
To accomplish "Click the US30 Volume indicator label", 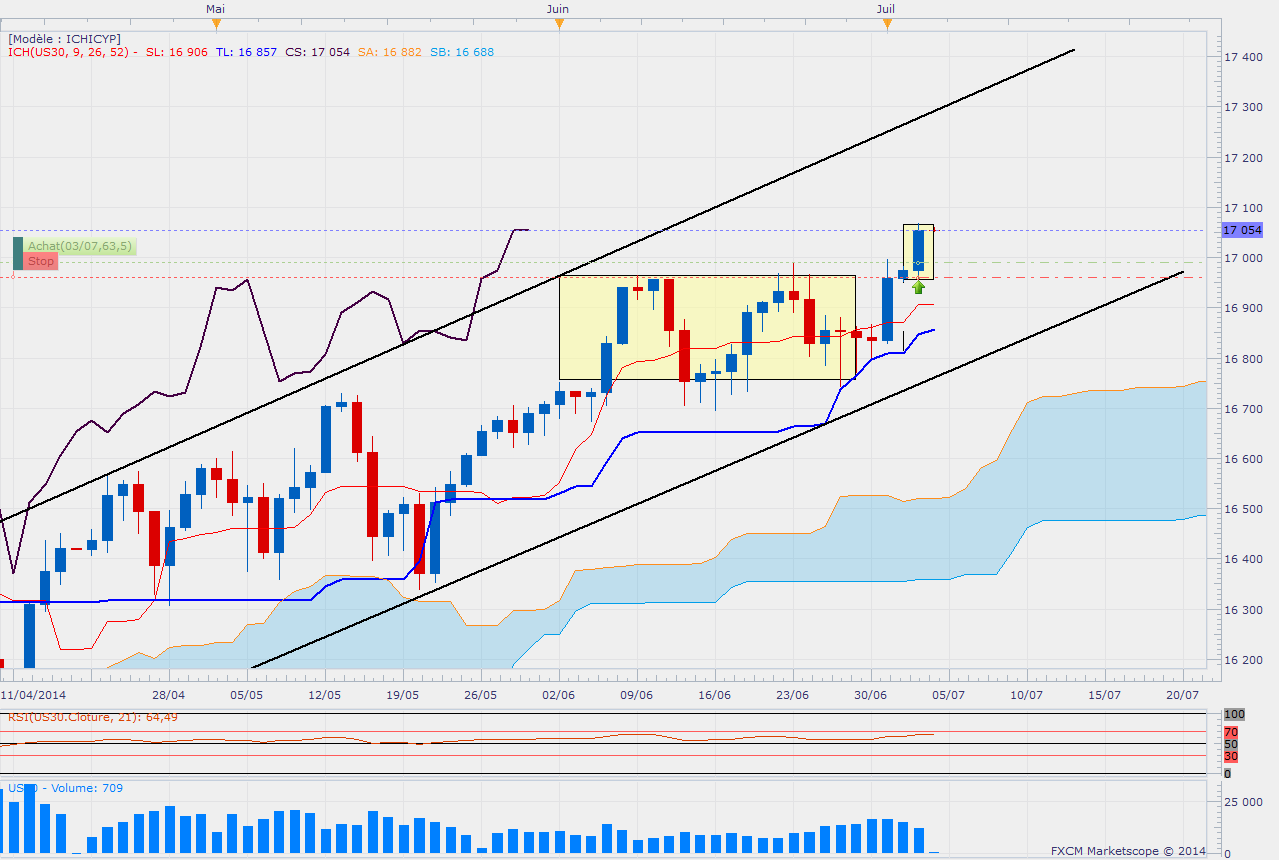I will pos(65,788).
